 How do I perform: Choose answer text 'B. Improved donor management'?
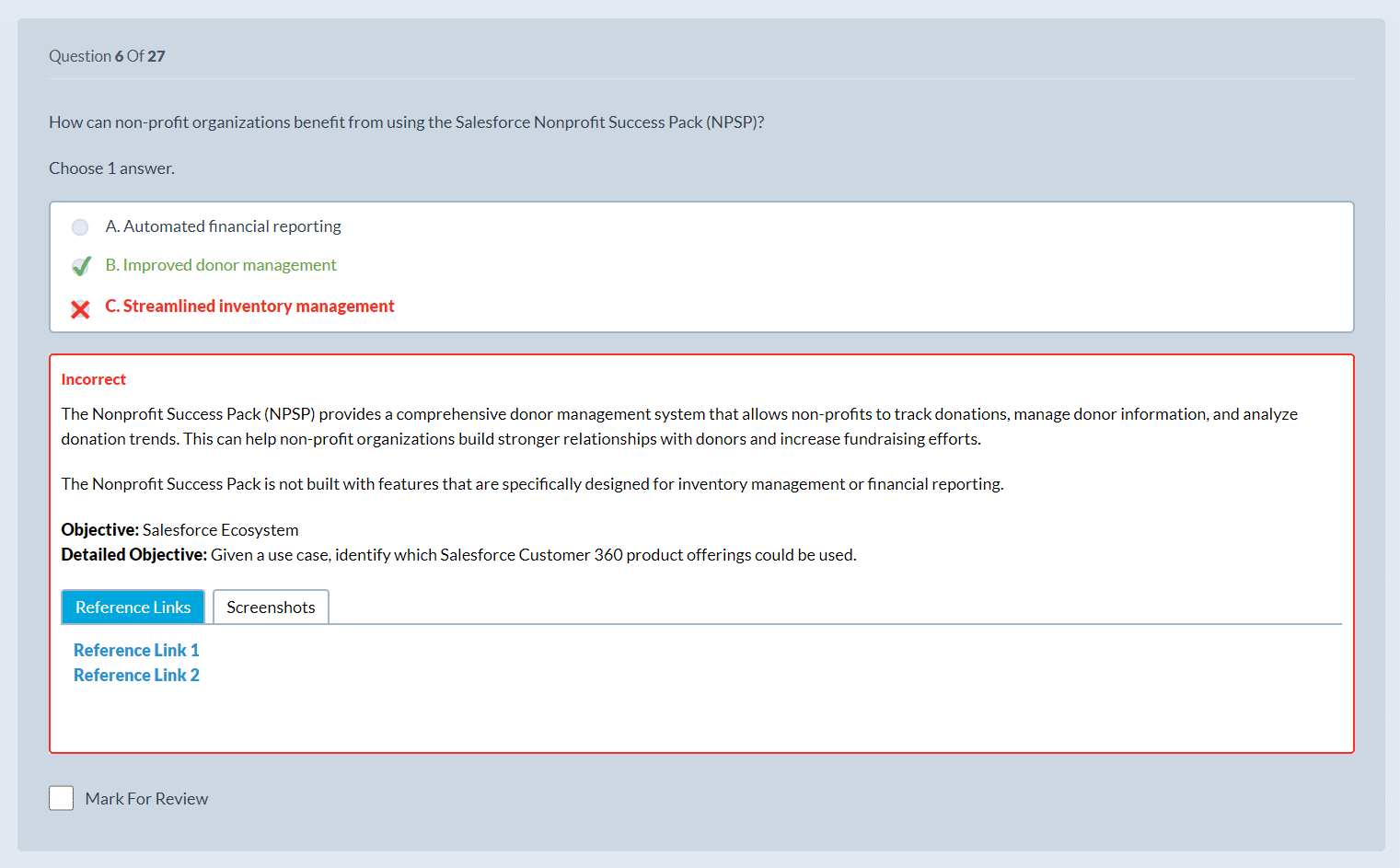pyautogui.click(x=221, y=265)
